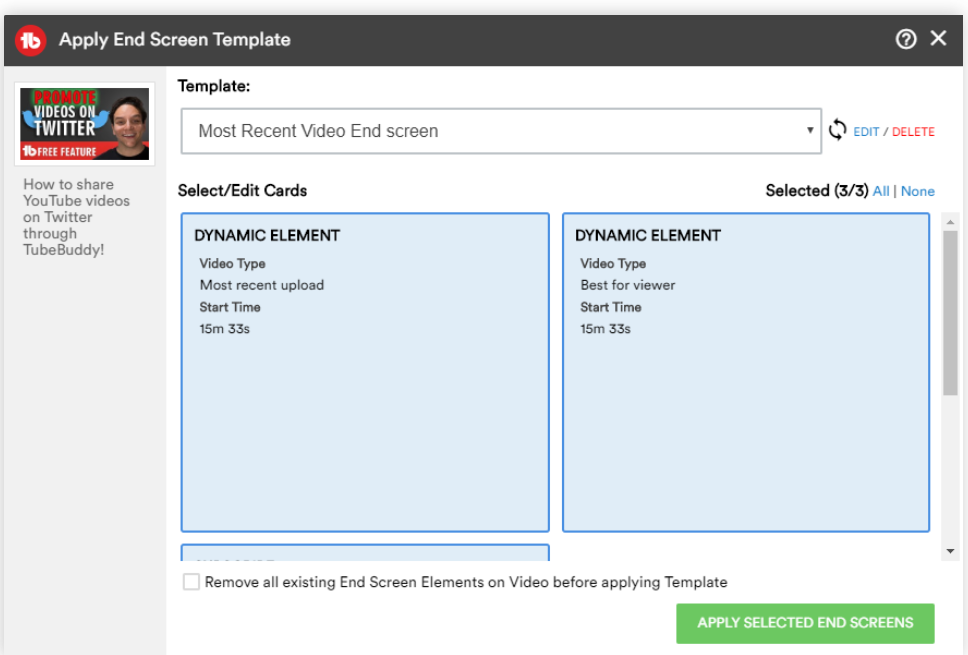Enable Remove all existing End Screen Elements checkbox
This screenshot has width=968, height=655.
pos(191,582)
